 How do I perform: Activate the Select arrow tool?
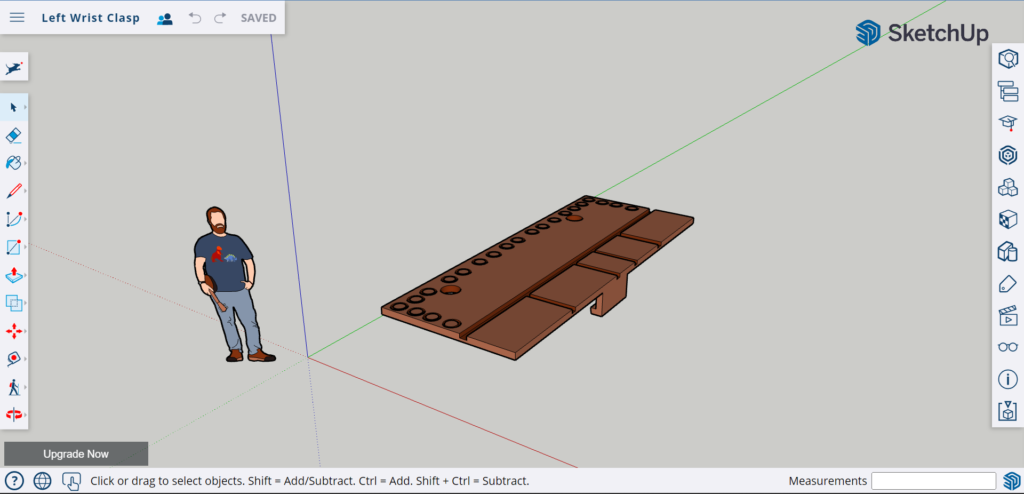click(14, 107)
